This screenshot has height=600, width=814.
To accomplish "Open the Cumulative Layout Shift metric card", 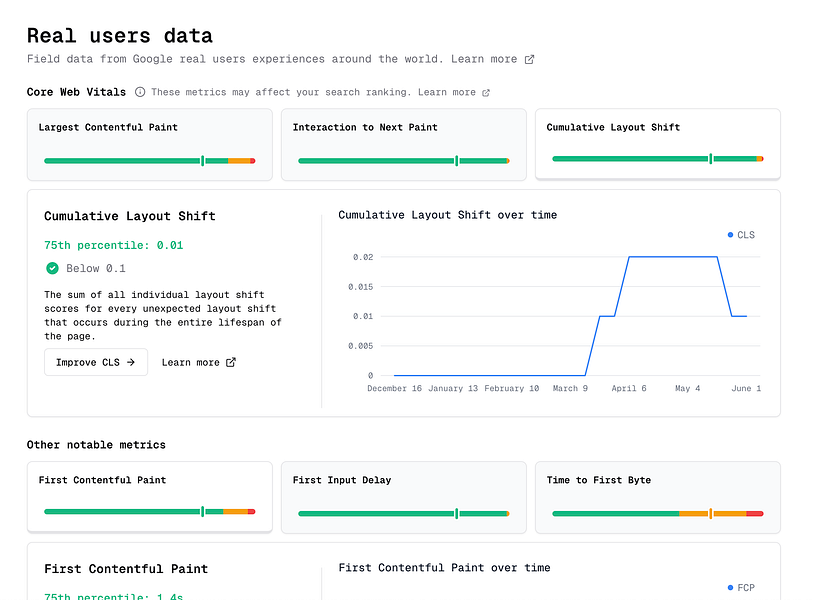I will pos(657,143).
